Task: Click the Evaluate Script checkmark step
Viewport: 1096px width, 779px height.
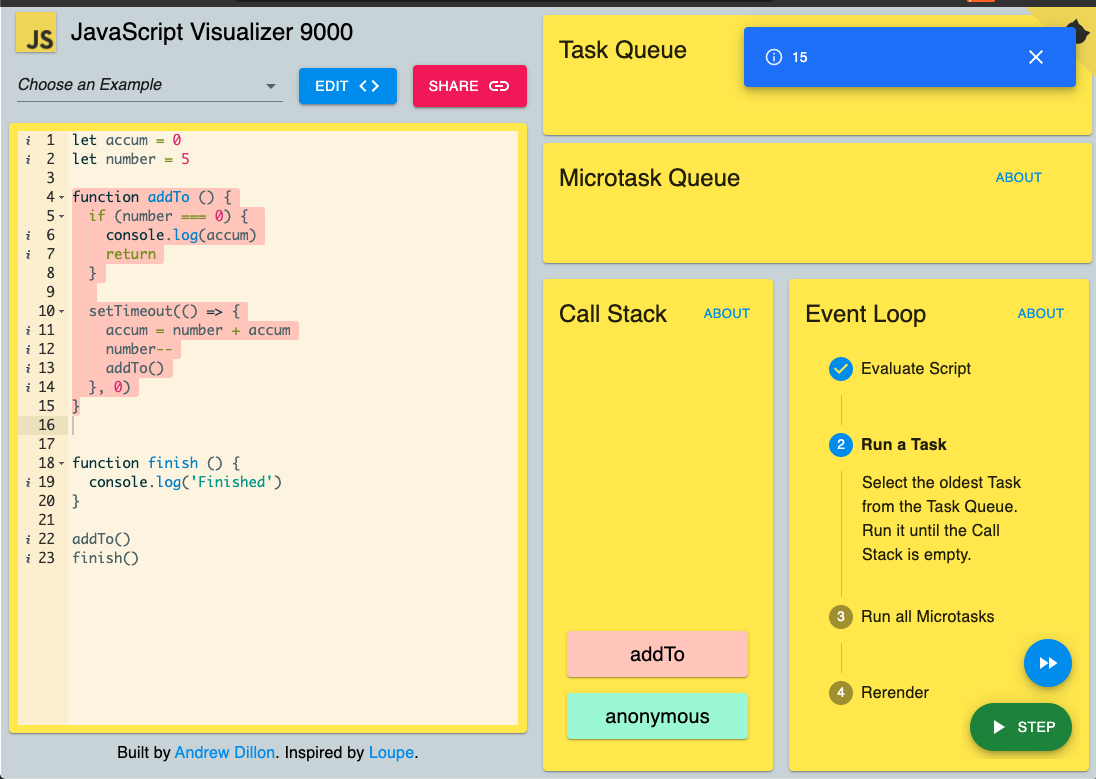Action: pos(840,369)
